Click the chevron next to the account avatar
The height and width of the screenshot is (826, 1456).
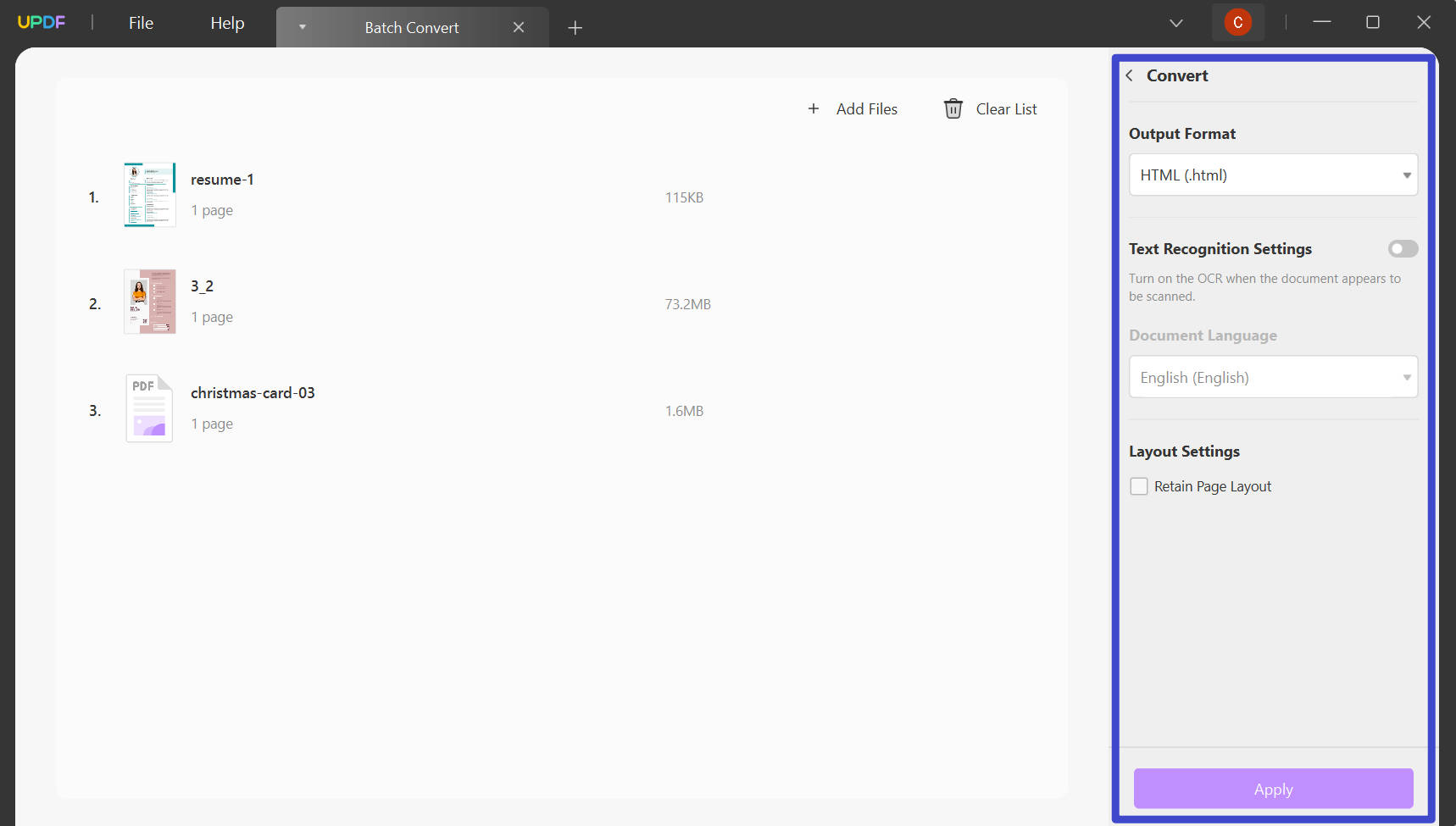[x=1176, y=23]
